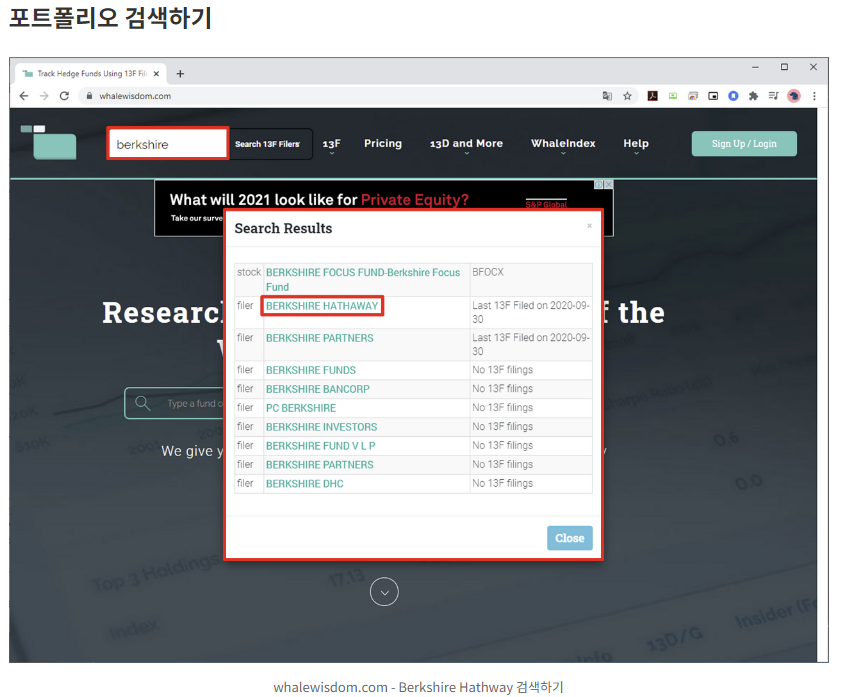Open BERKSHIRE FUNDS link

311,371
